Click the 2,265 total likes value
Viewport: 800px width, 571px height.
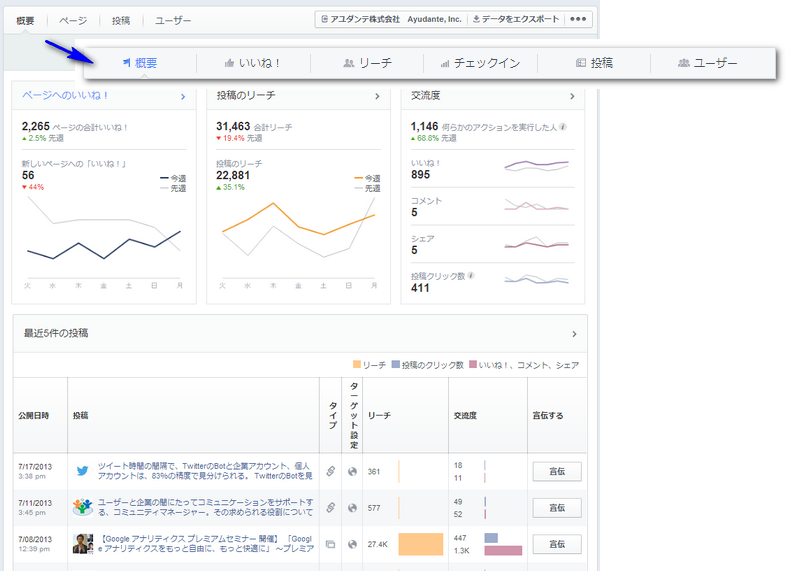tap(36, 126)
